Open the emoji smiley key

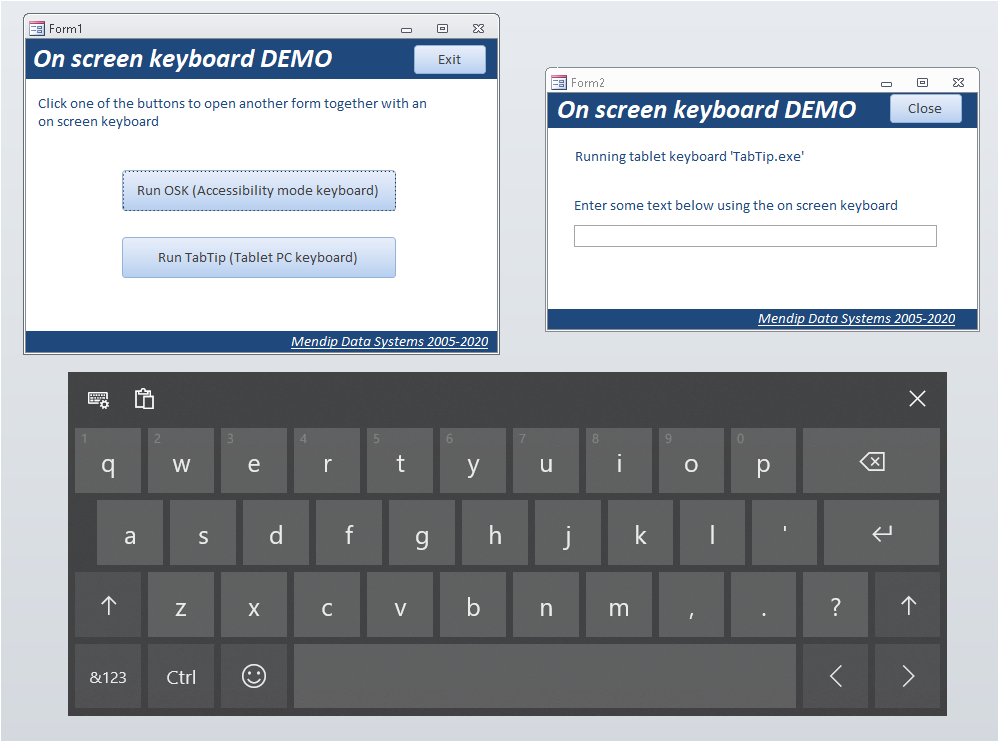pos(254,676)
